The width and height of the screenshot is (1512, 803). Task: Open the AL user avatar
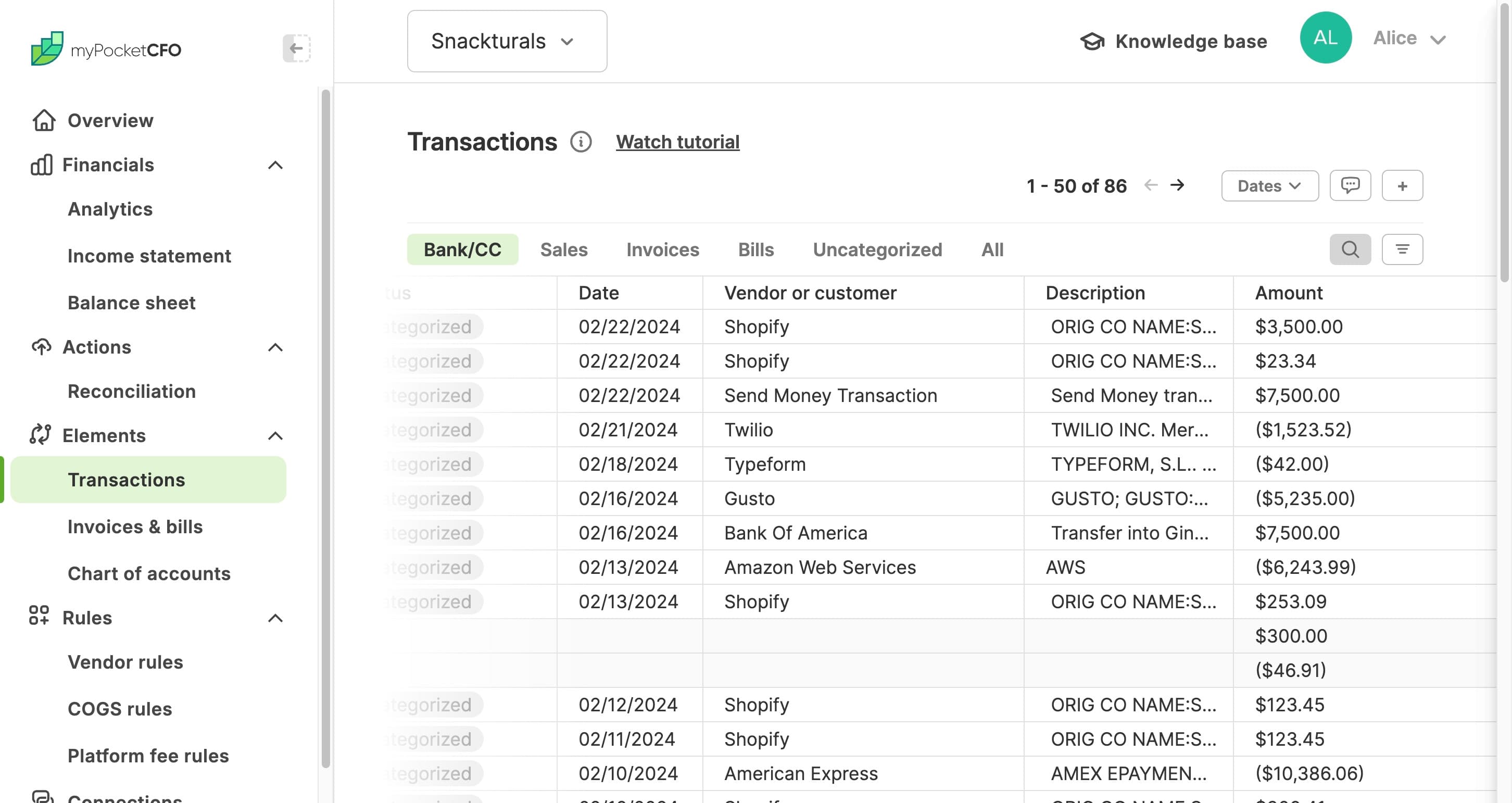(1326, 38)
